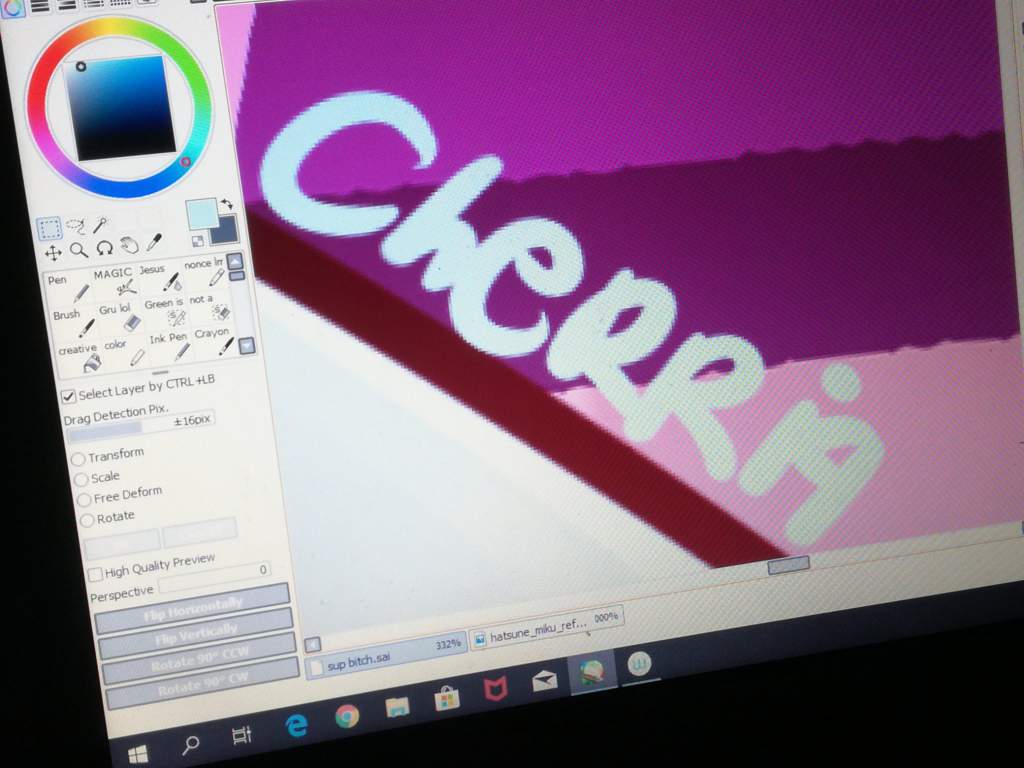Choose the Pen brush preset

pos(67,287)
